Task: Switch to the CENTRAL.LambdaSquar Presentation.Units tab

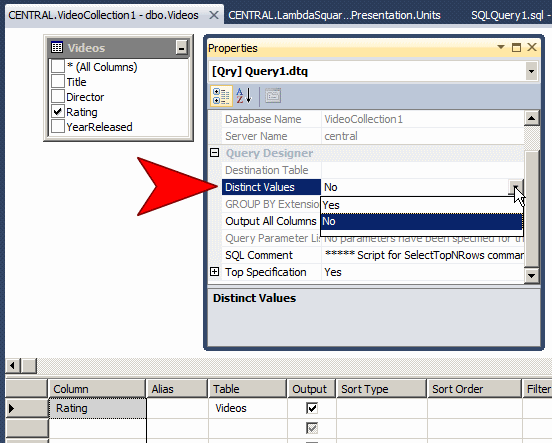Action: [334, 15]
